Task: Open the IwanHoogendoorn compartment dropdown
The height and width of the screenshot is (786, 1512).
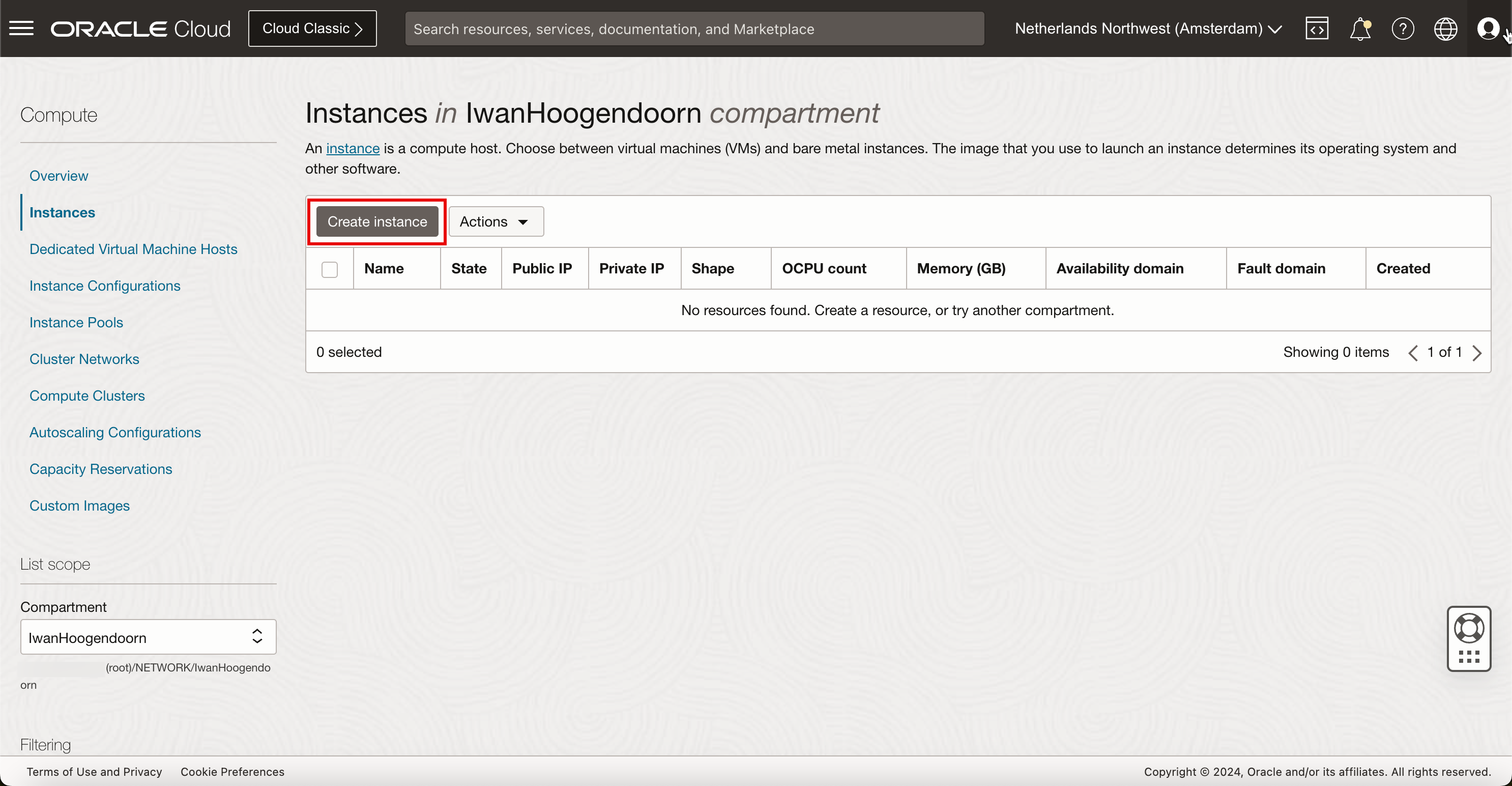Action: click(148, 637)
